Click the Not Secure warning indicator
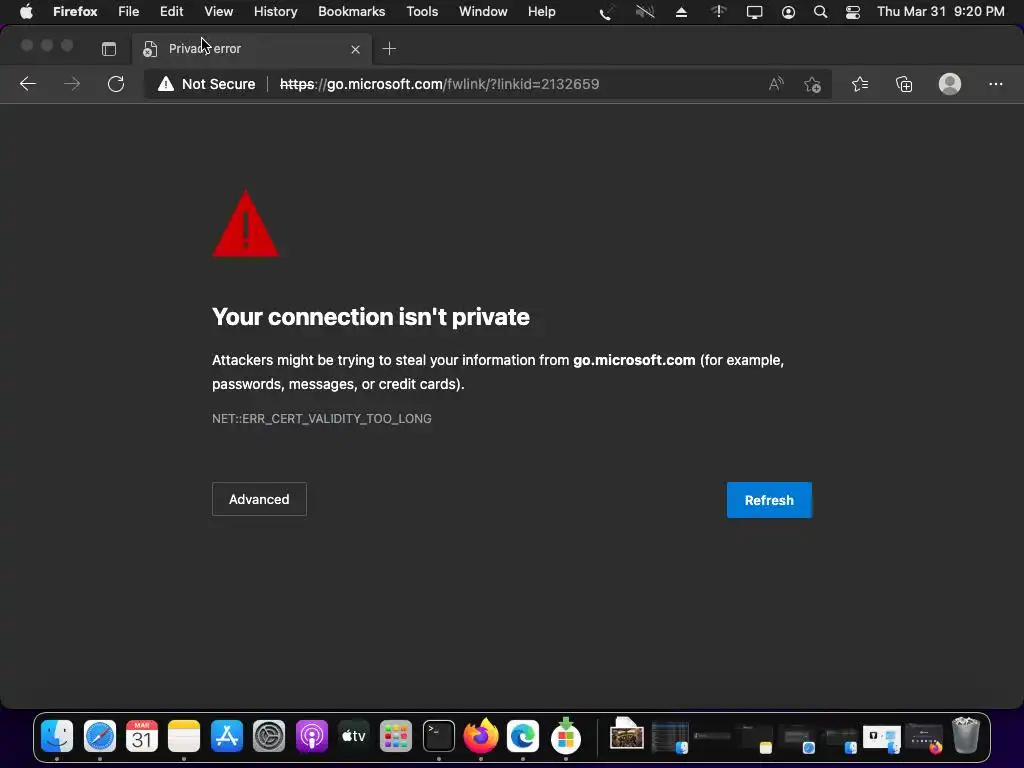The height and width of the screenshot is (768, 1024). point(206,84)
